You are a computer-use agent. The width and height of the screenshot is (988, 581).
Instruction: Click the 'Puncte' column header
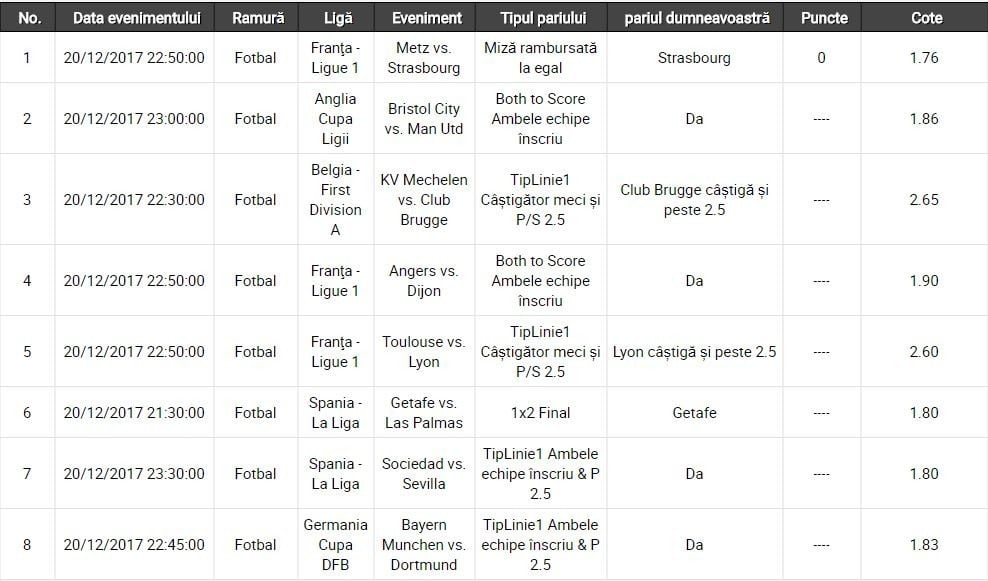824,18
